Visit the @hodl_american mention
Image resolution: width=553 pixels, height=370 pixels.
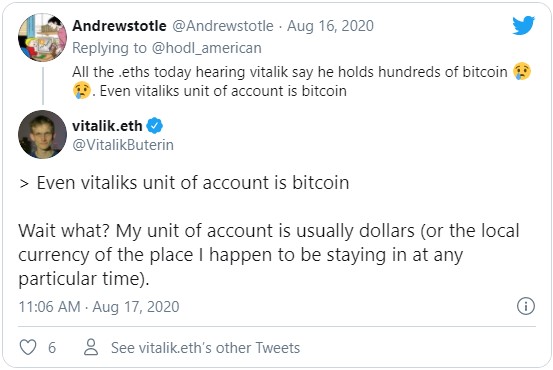tap(207, 48)
